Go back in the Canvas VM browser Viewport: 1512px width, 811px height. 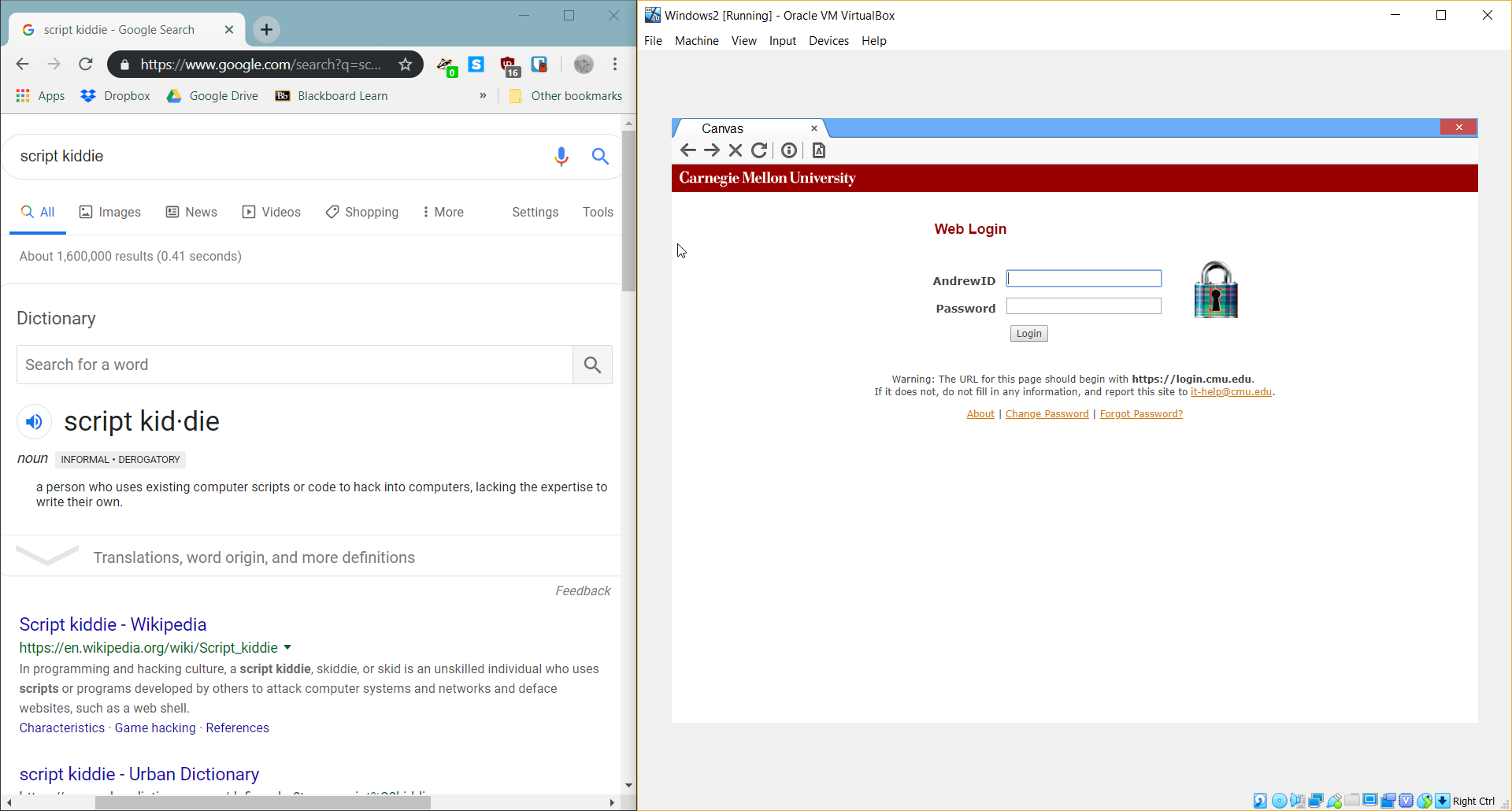pos(688,150)
